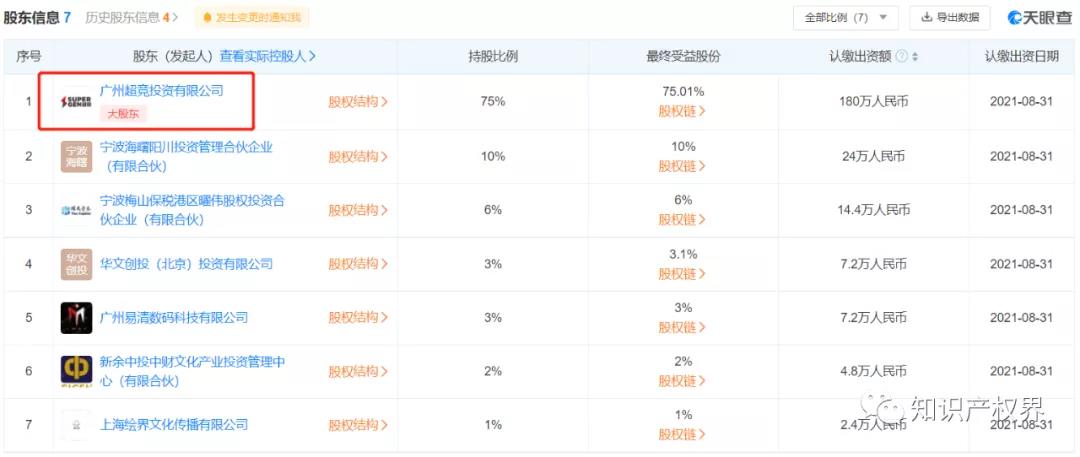Image resolution: width=1080 pixels, height=457 pixels.
Task: Sort the table by 认缴出资额 arrows
Action: pyautogui.click(x=915, y=57)
